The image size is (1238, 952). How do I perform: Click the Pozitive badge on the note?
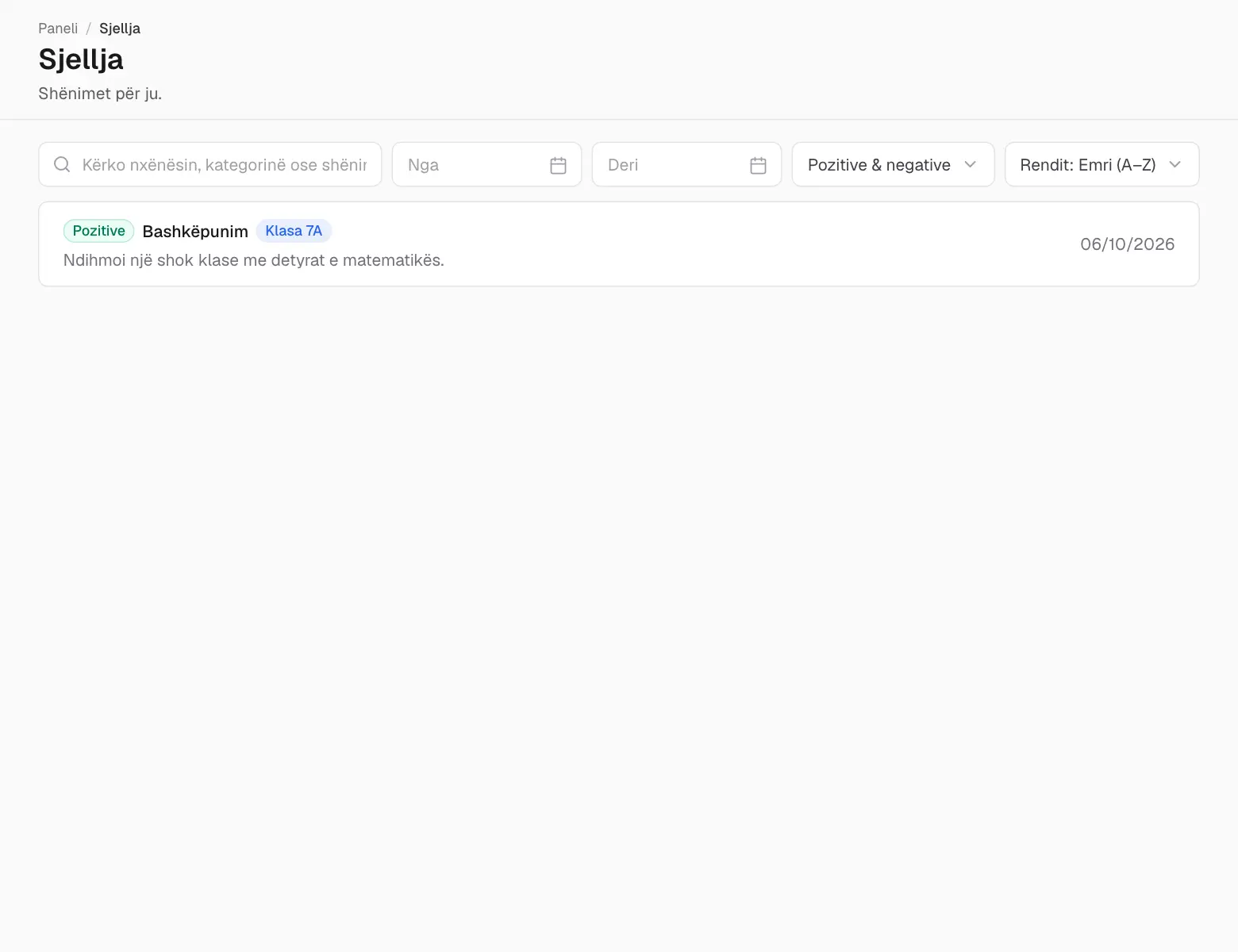tap(98, 231)
